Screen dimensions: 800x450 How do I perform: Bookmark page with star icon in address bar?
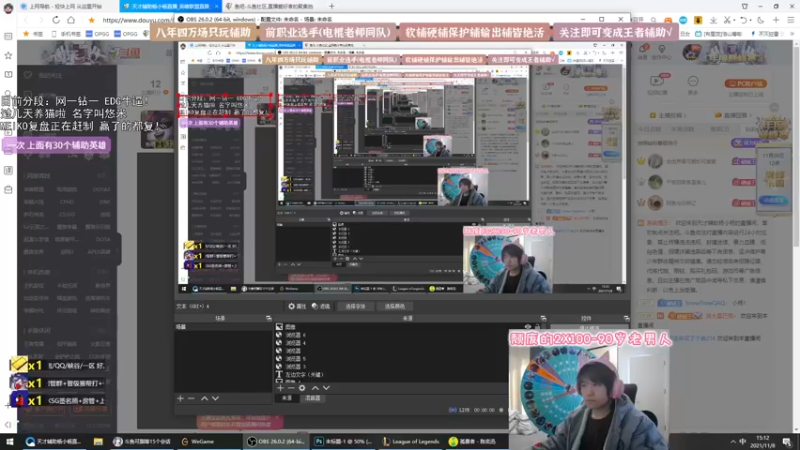point(91,20)
